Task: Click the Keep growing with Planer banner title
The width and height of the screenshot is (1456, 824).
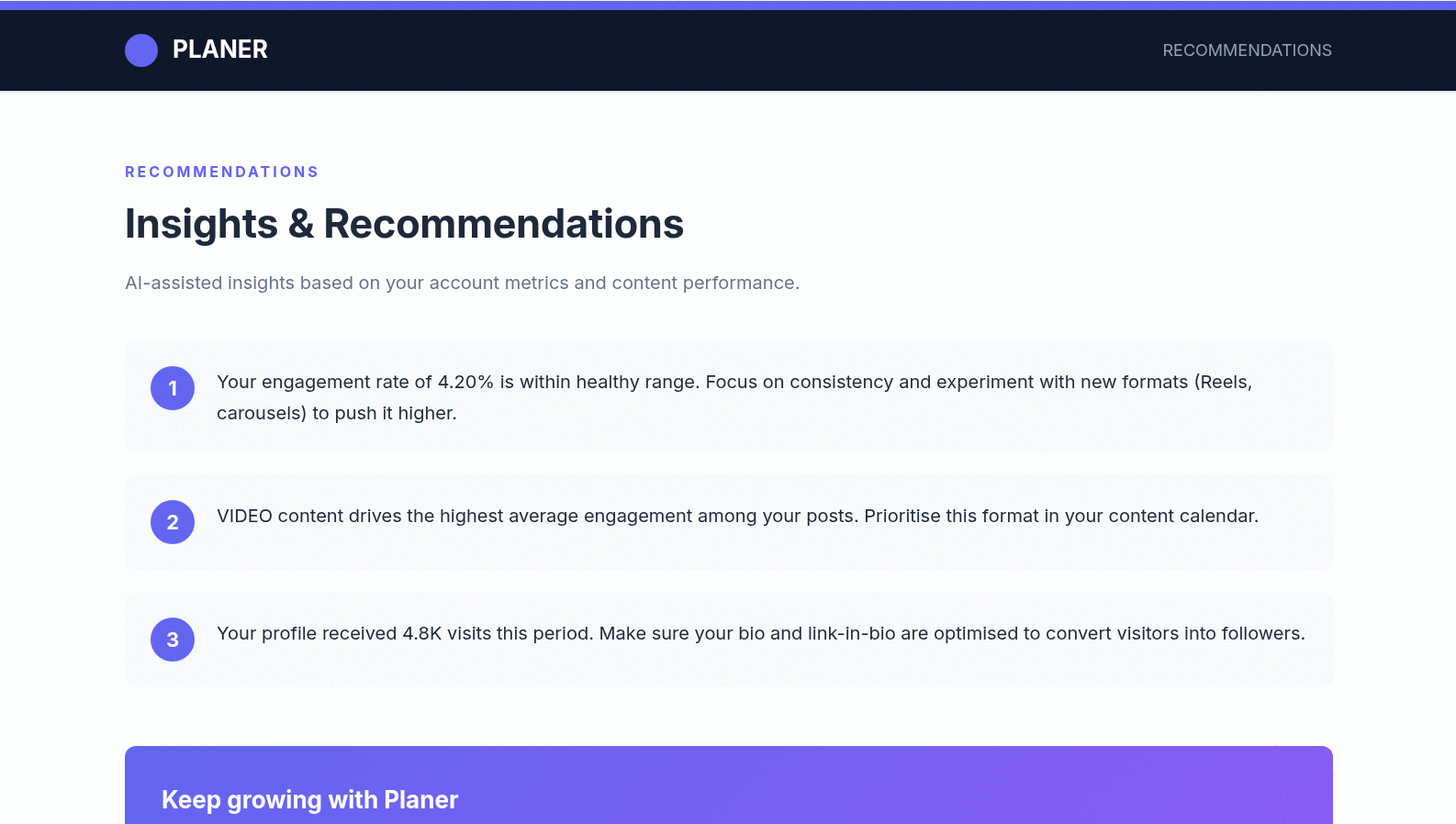Action: pyautogui.click(x=309, y=800)
